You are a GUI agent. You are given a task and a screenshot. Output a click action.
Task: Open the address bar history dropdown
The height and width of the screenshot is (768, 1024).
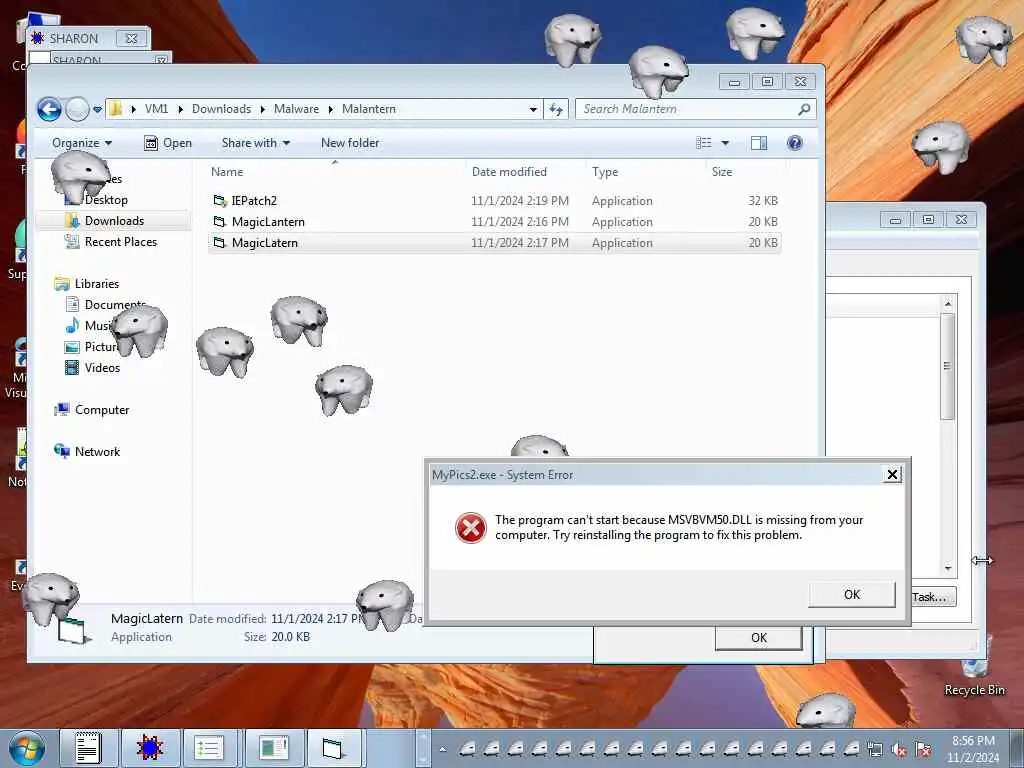[x=534, y=109]
